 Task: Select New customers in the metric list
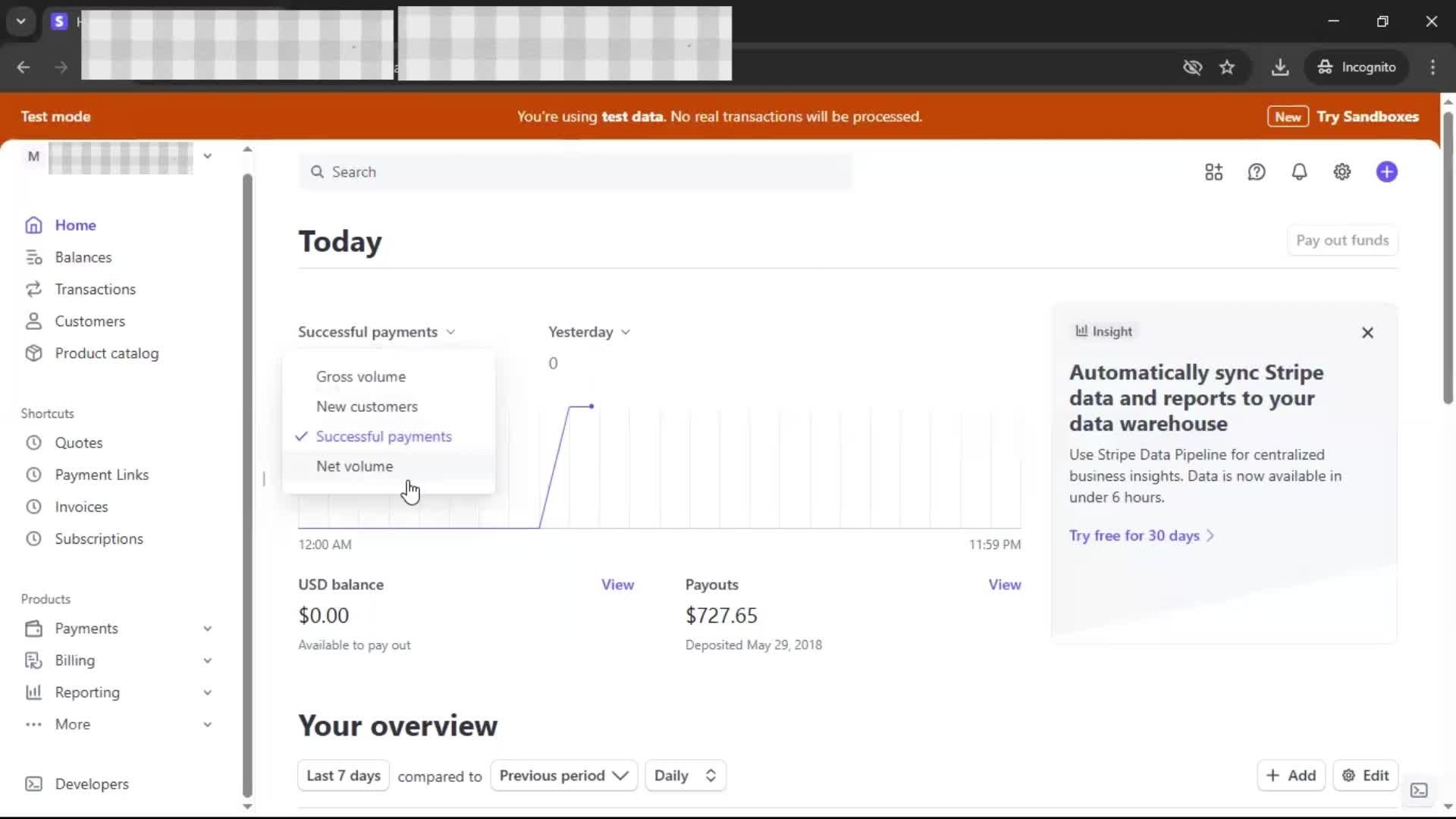(367, 406)
